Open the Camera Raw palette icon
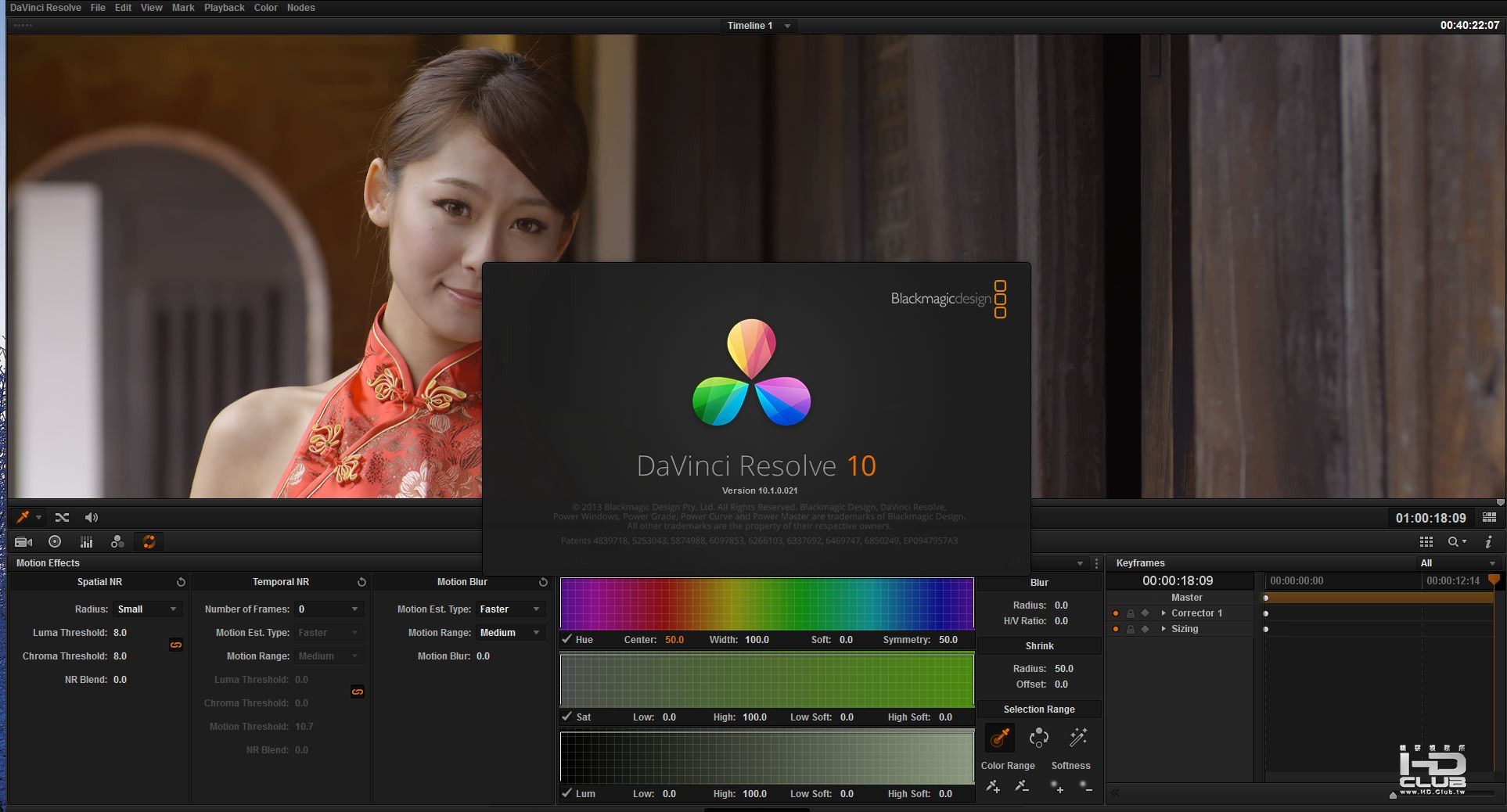This screenshot has width=1507, height=812. pos(23,542)
